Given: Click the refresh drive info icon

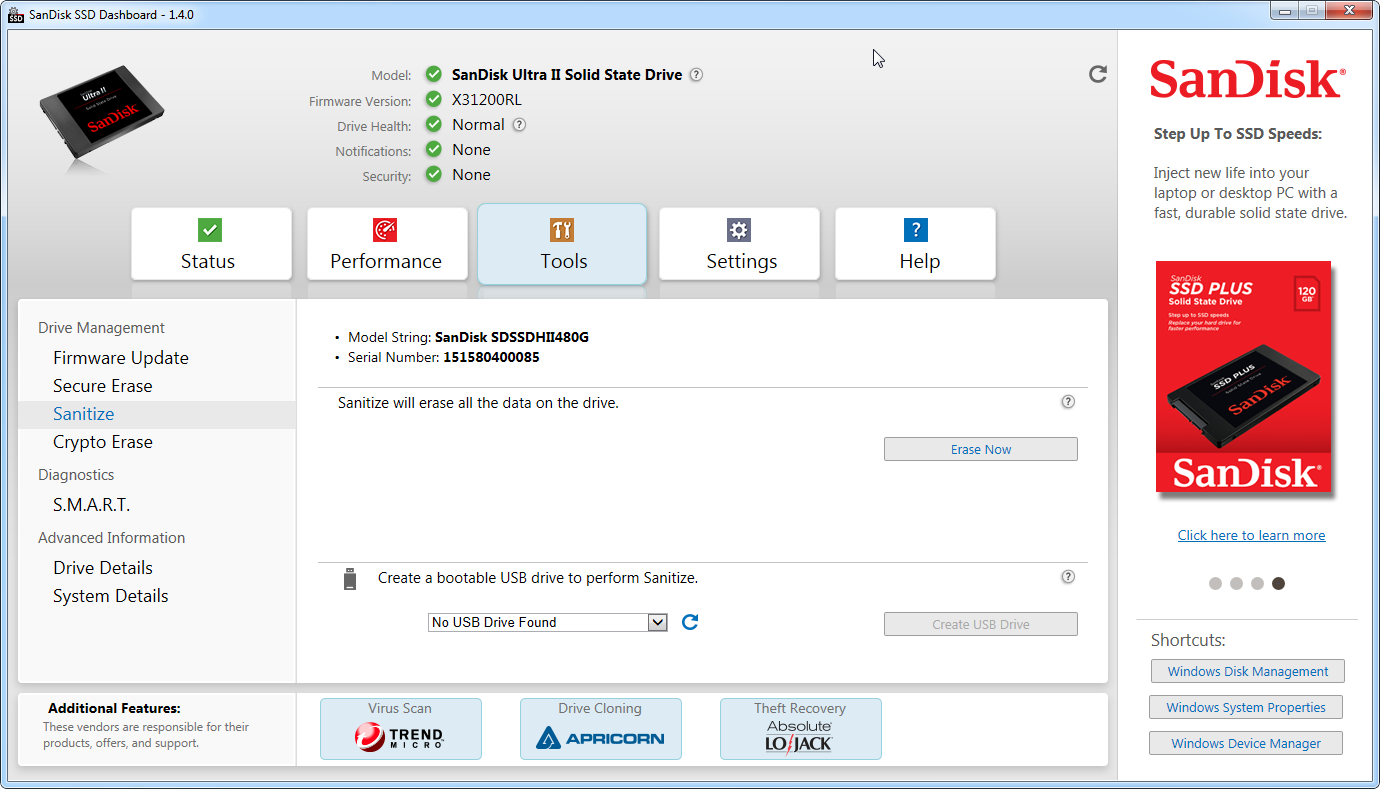Looking at the screenshot, I should [1098, 74].
